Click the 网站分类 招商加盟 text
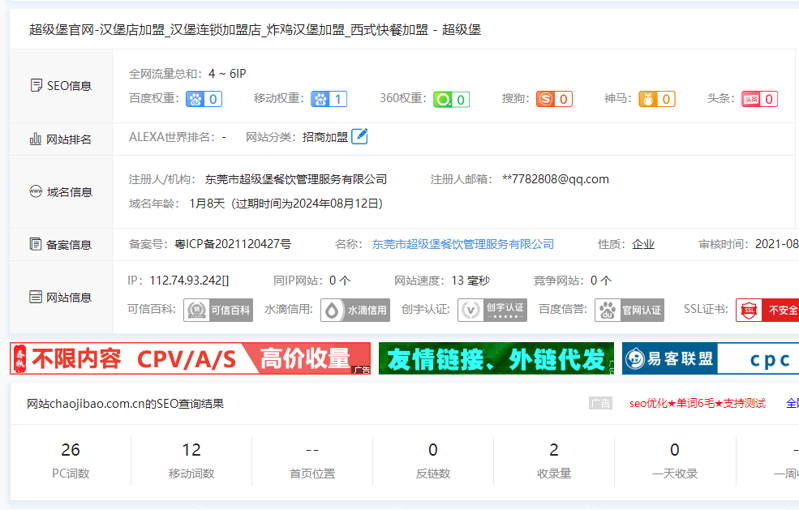 point(325,137)
